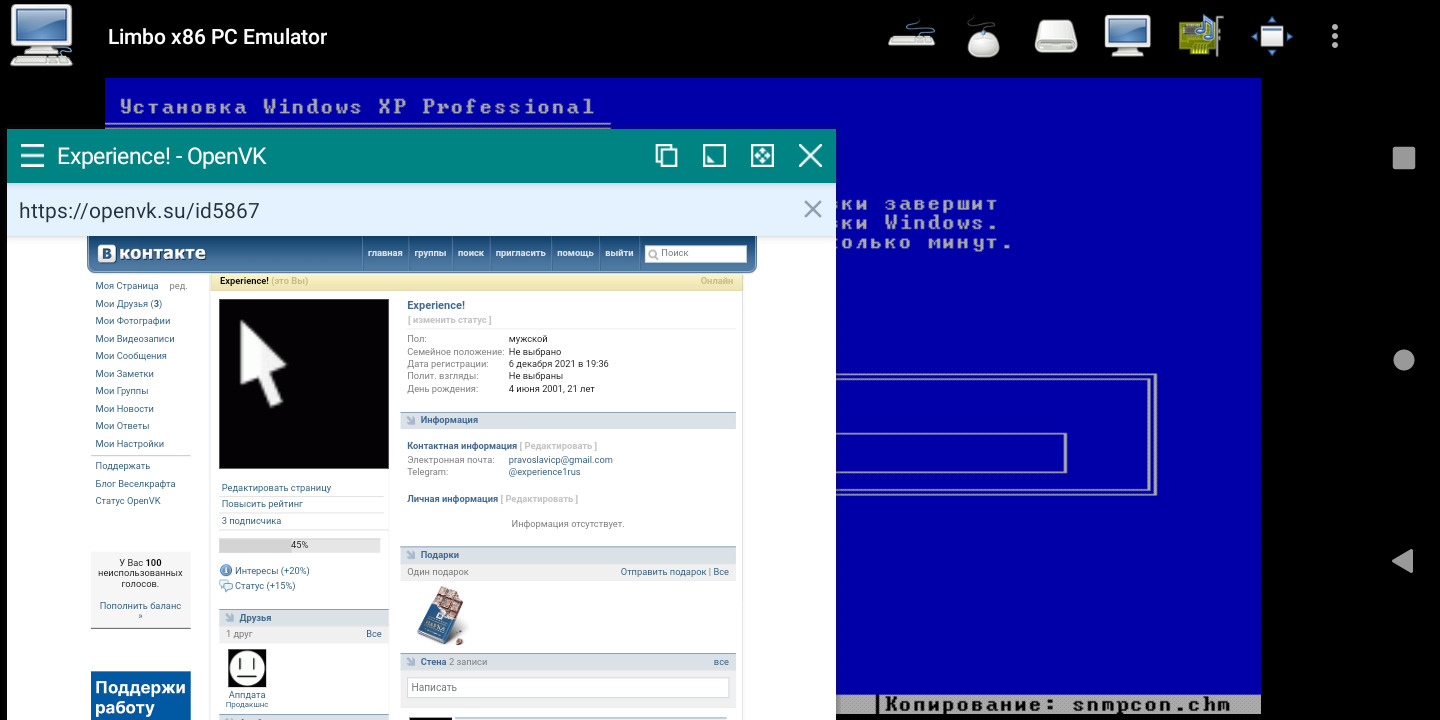Viewport: 1440px width, 720px height.
Task: Click ред. next to Моя Страница
Action: pos(178,286)
